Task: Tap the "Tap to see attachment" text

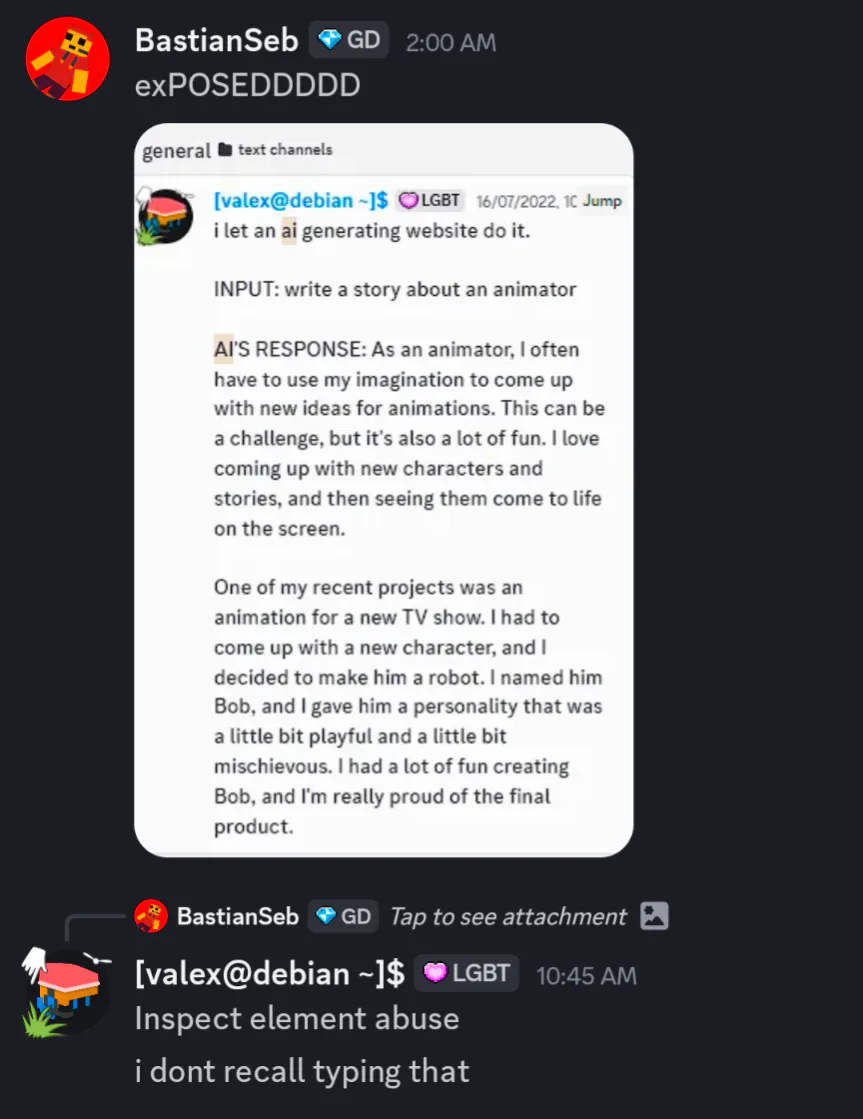Action: (508, 916)
